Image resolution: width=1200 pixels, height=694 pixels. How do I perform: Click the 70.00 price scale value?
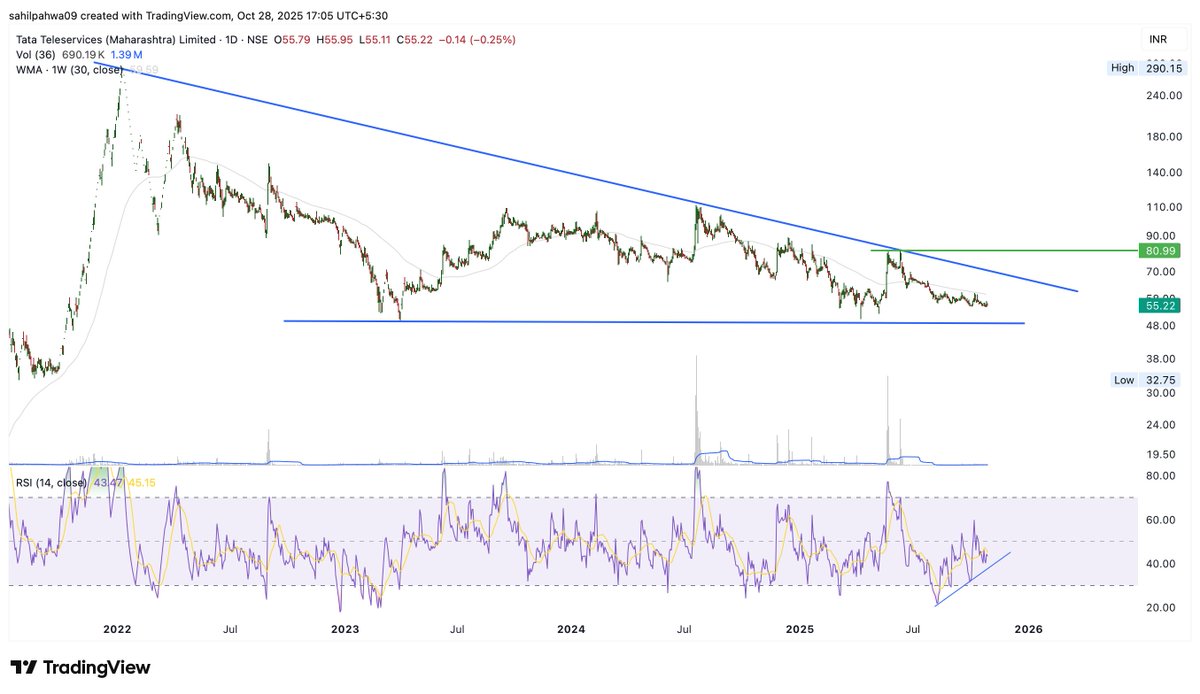[1160, 271]
